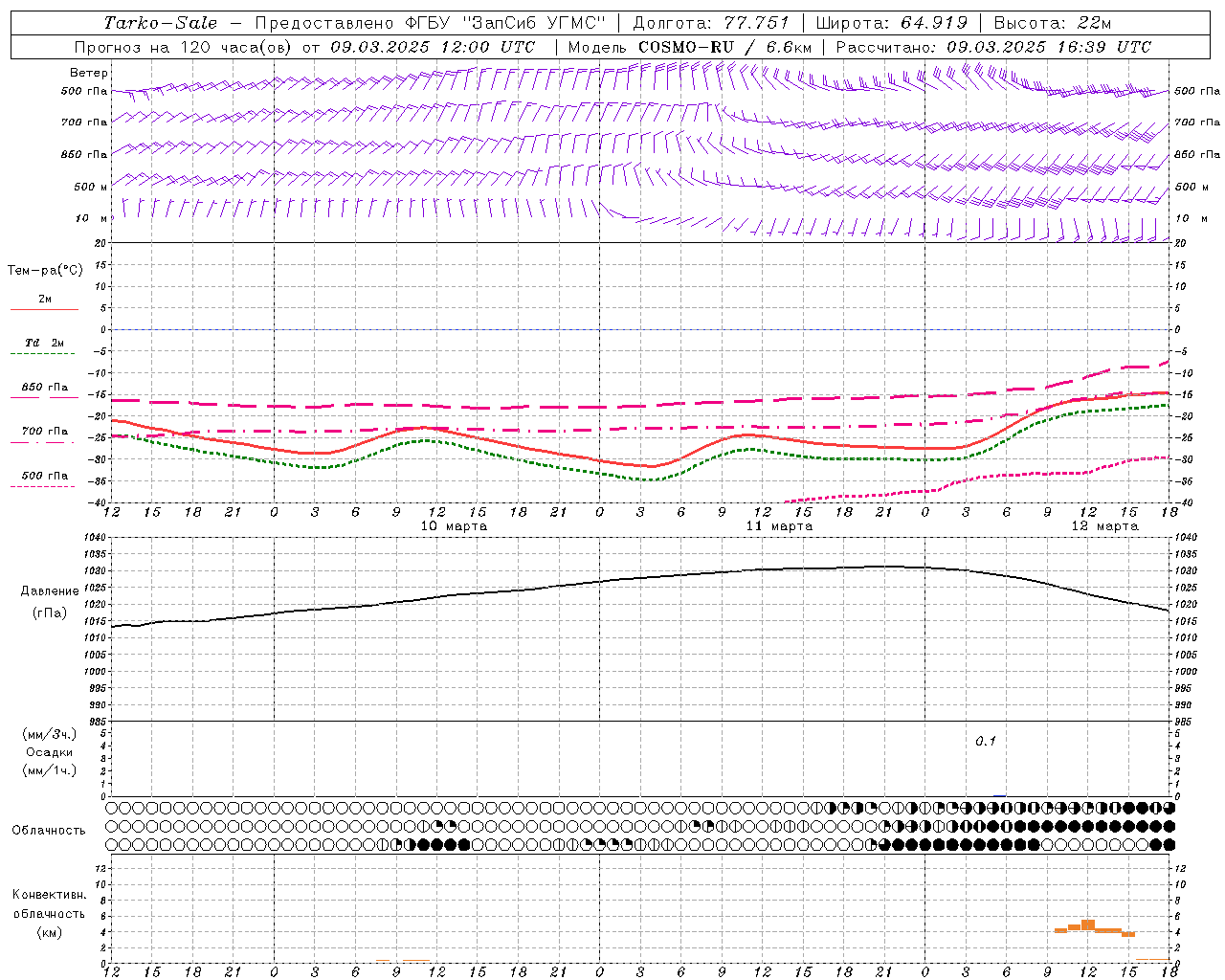1225x980 pixels.
Task: Click the 'Конвективн.' convective cloud label
Action: pos(49,895)
